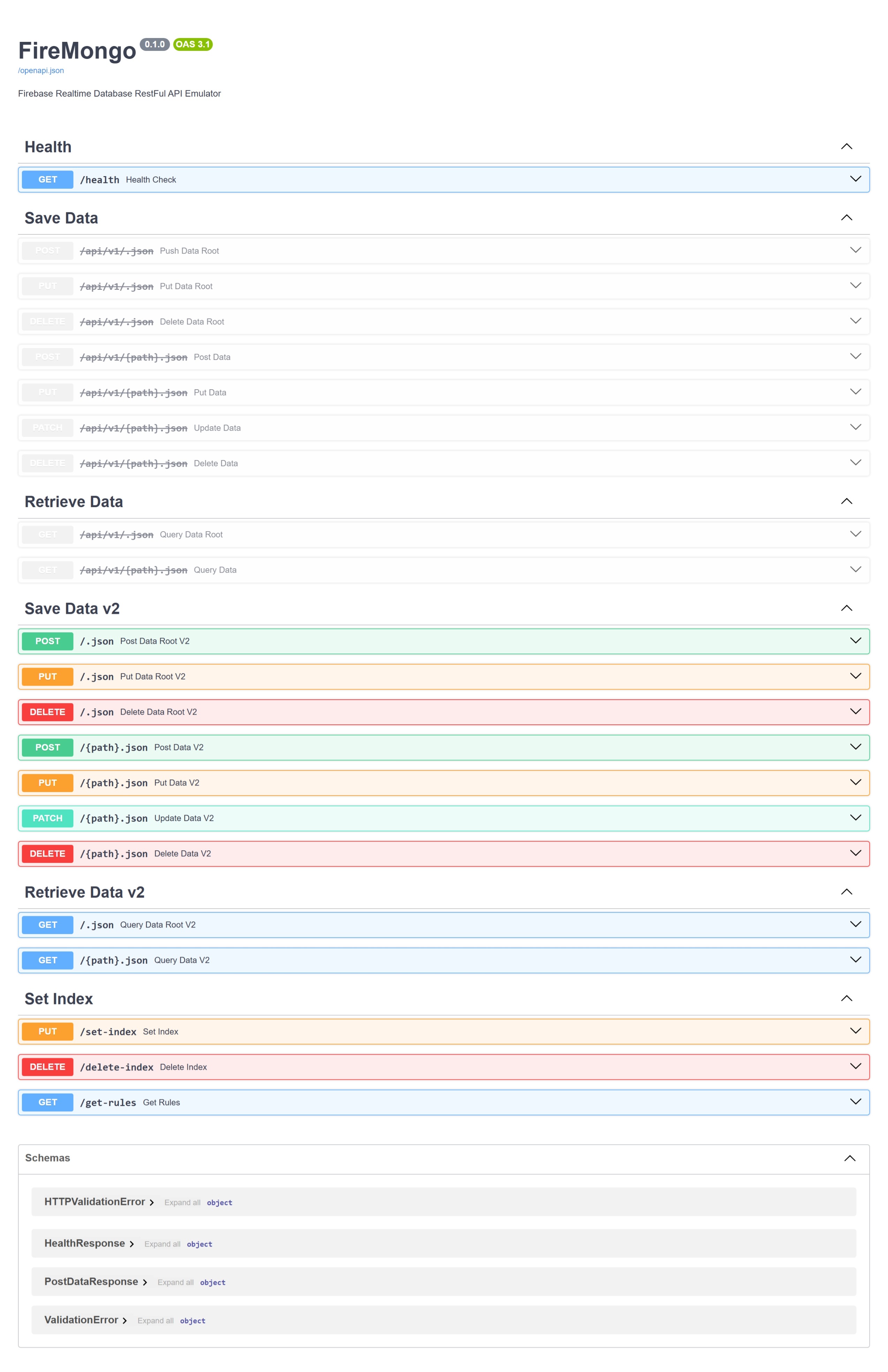
Task: Expand arrow on Set Index PUT row
Action: click(x=856, y=1031)
